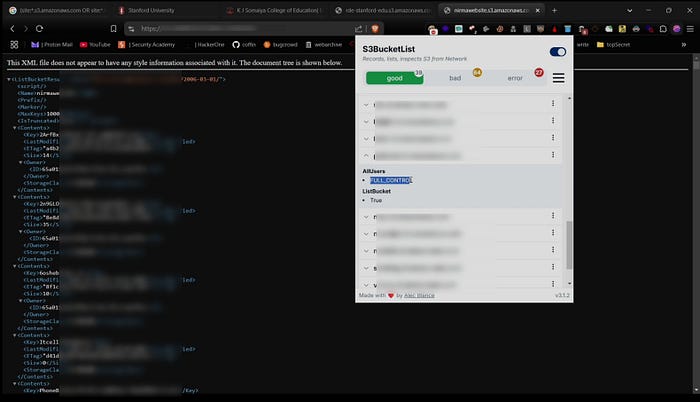Image resolution: width=700 pixels, height=402 pixels.
Task: Click the red droplet extension icon
Action: [x=554, y=29]
